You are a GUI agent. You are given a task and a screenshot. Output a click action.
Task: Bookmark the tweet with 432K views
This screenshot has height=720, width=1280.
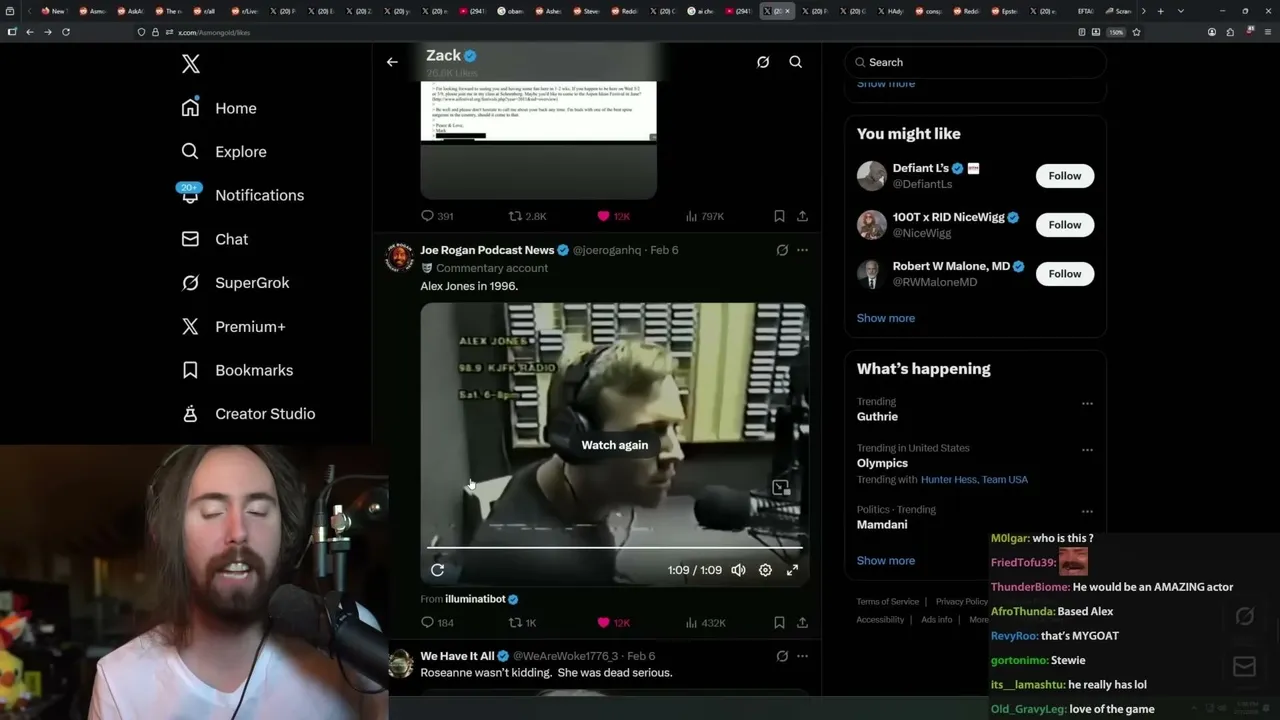click(779, 623)
